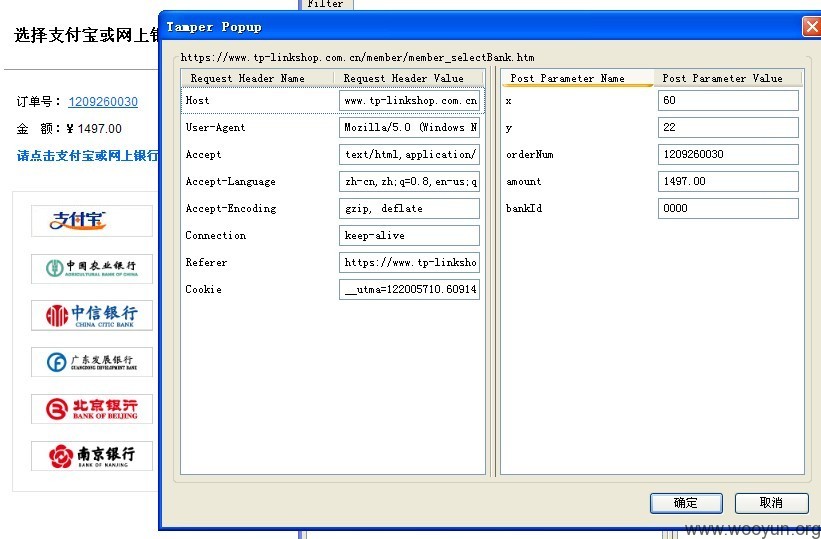Edit the Accept-Language value field
Image resolution: width=821 pixels, height=539 pixels.
tap(409, 181)
